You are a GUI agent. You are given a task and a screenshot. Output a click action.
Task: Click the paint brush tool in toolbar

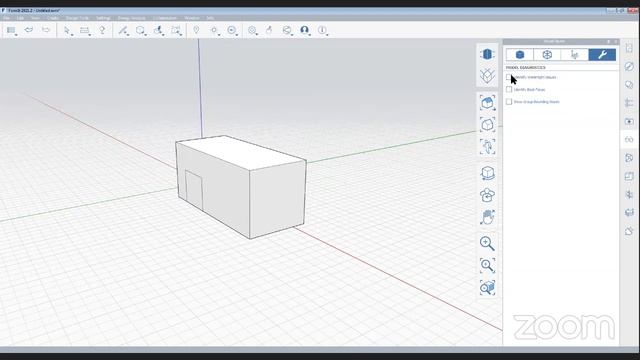click(269, 30)
